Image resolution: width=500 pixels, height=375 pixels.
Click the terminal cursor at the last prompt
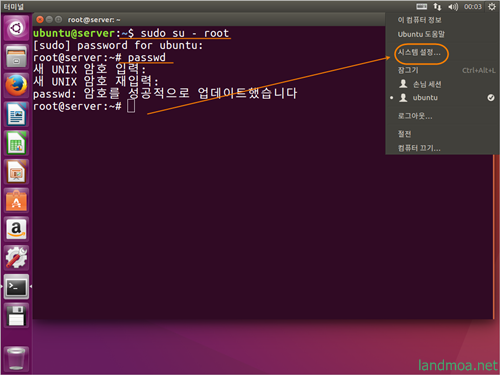131,106
